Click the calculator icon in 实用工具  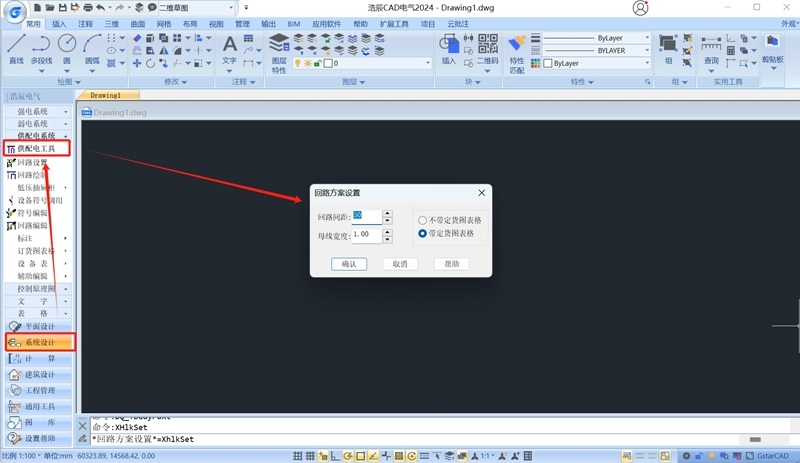731,51
